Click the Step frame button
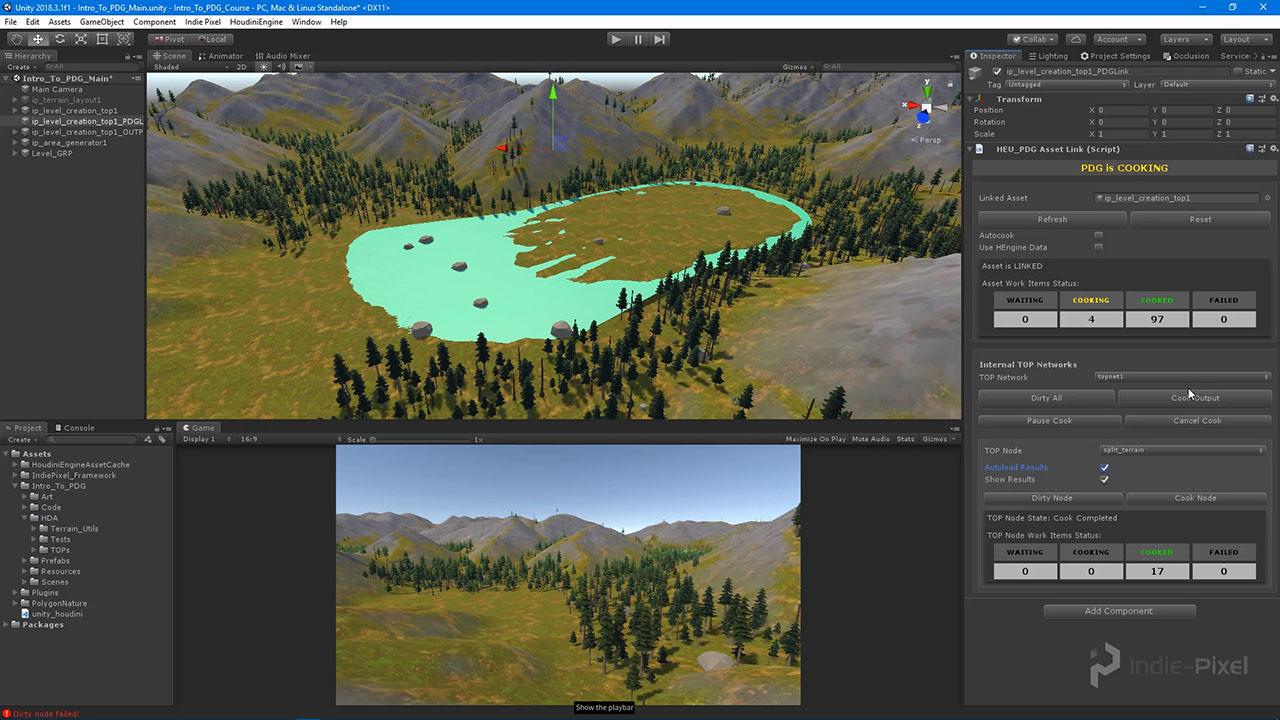 pyautogui.click(x=660, y=39)
